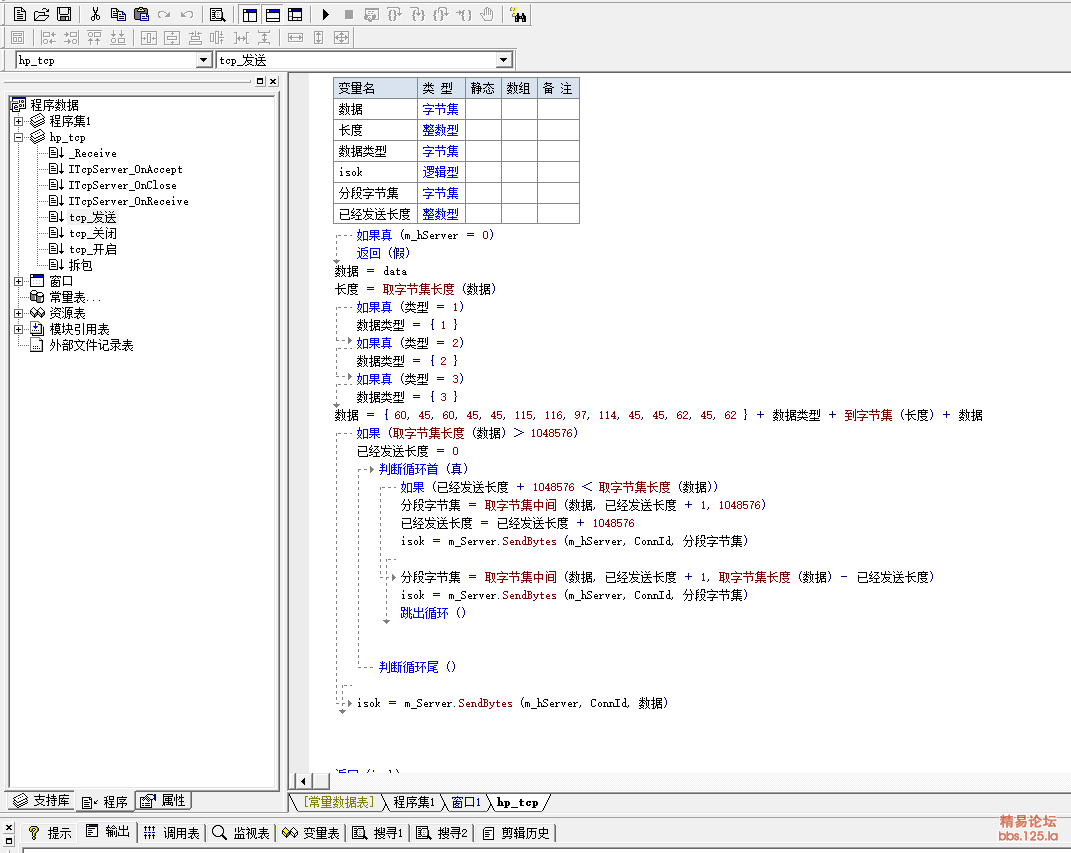Switch to the 窗口1 editor tab

coord(466,802)
